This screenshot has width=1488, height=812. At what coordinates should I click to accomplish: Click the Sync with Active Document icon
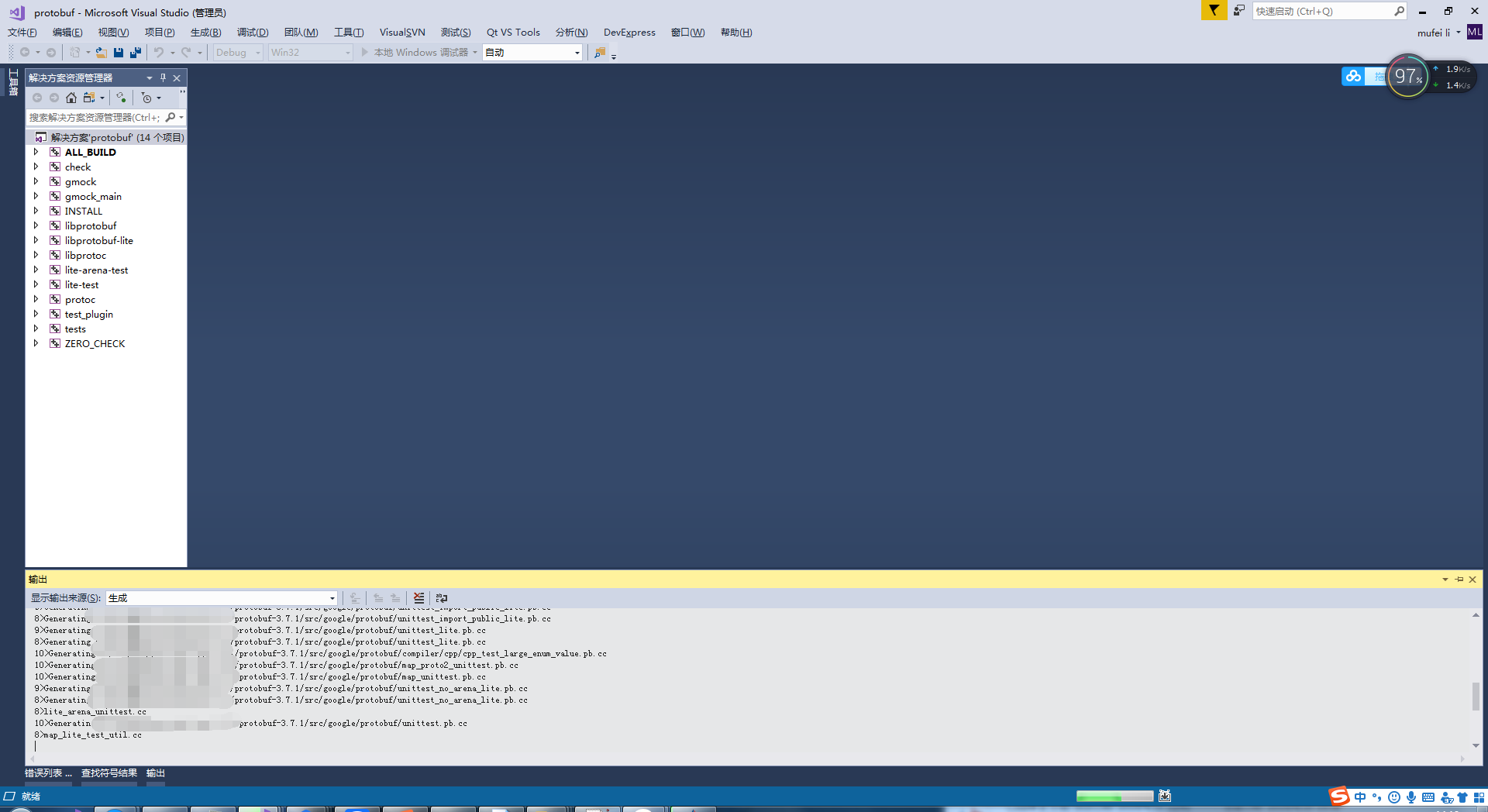121,98
